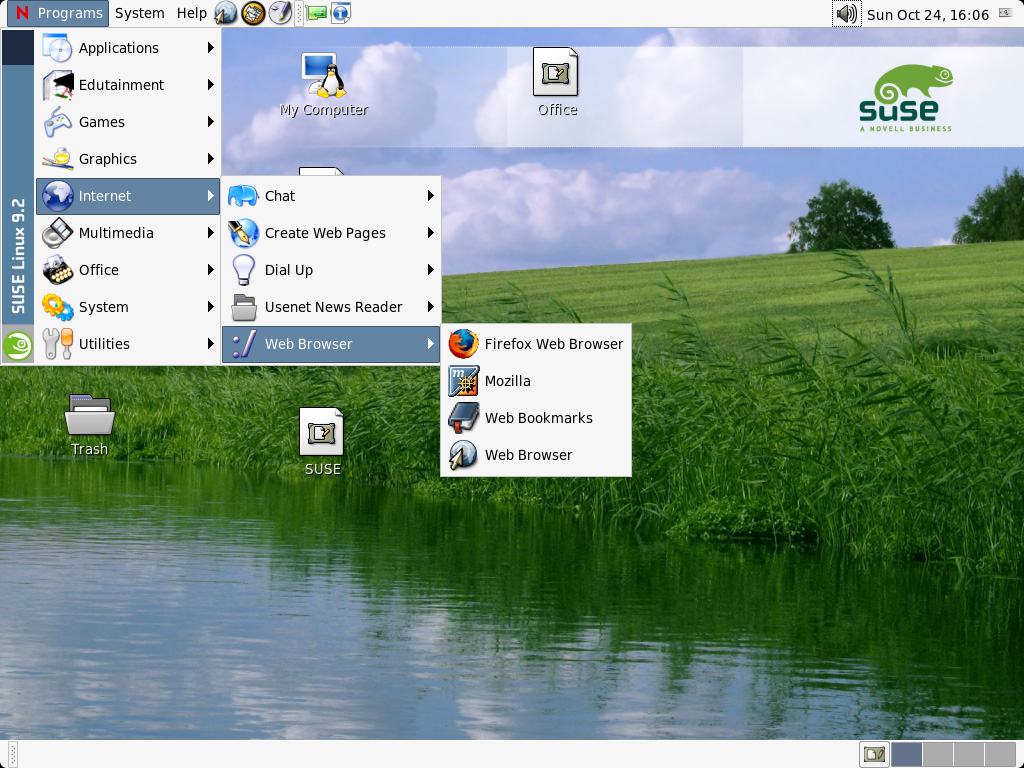Click the "Create Web Pages" label
The image size is (1024, 768).
point(325,233)
